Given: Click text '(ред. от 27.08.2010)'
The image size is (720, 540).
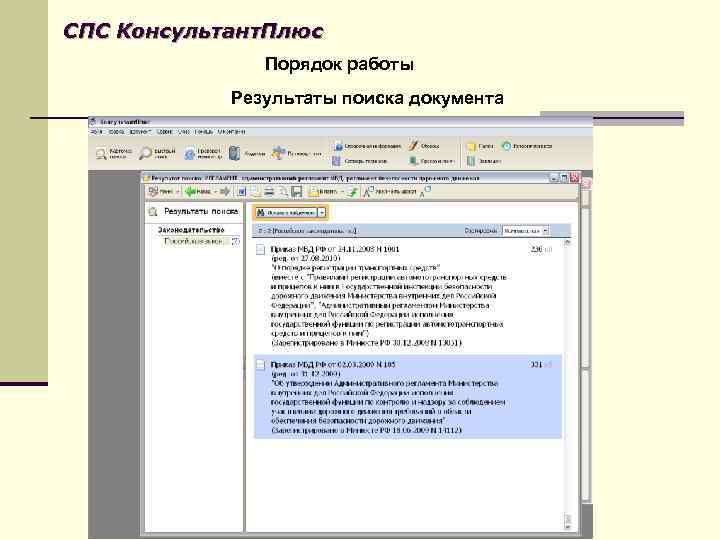Looking at the screenshot, I should click(306, 259).
